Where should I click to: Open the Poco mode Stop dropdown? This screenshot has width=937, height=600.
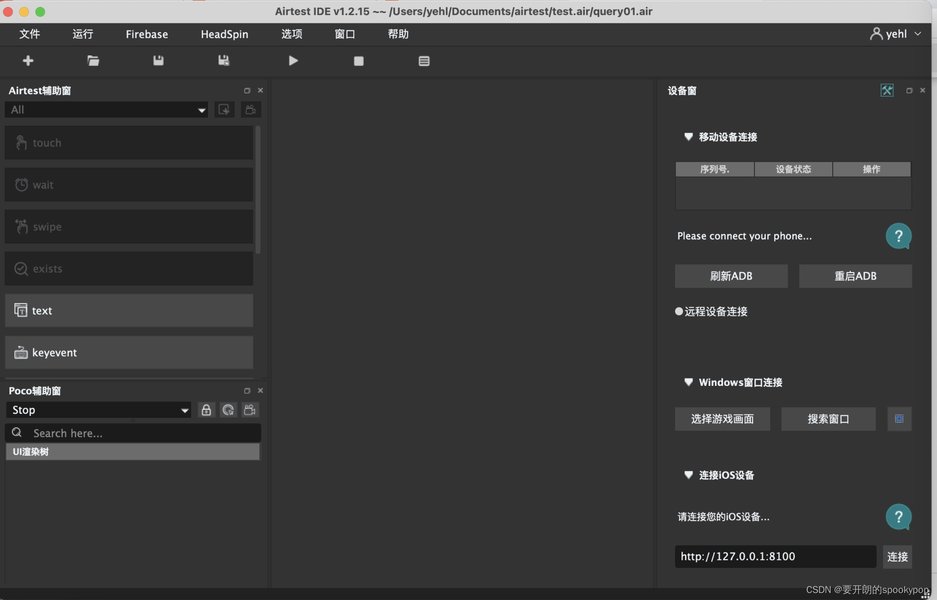[x=99, y=410]
